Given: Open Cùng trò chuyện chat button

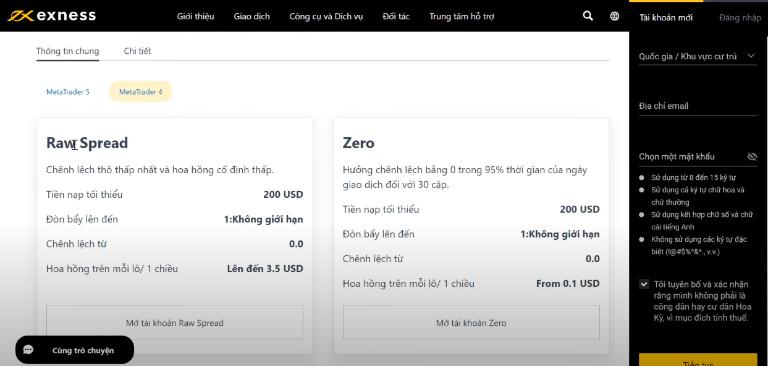Looking at the screenshot, I should [74, 350].
